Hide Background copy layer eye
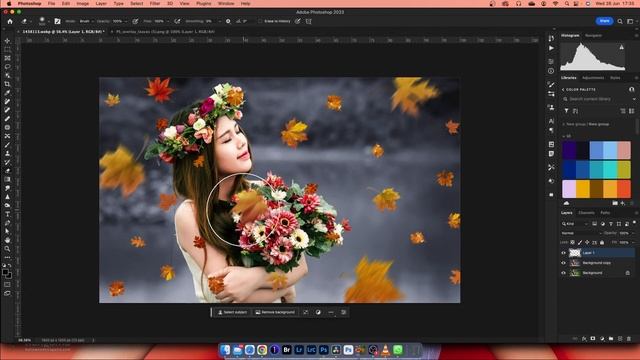Viewport: 640px width, 360px height. (564, 263)
